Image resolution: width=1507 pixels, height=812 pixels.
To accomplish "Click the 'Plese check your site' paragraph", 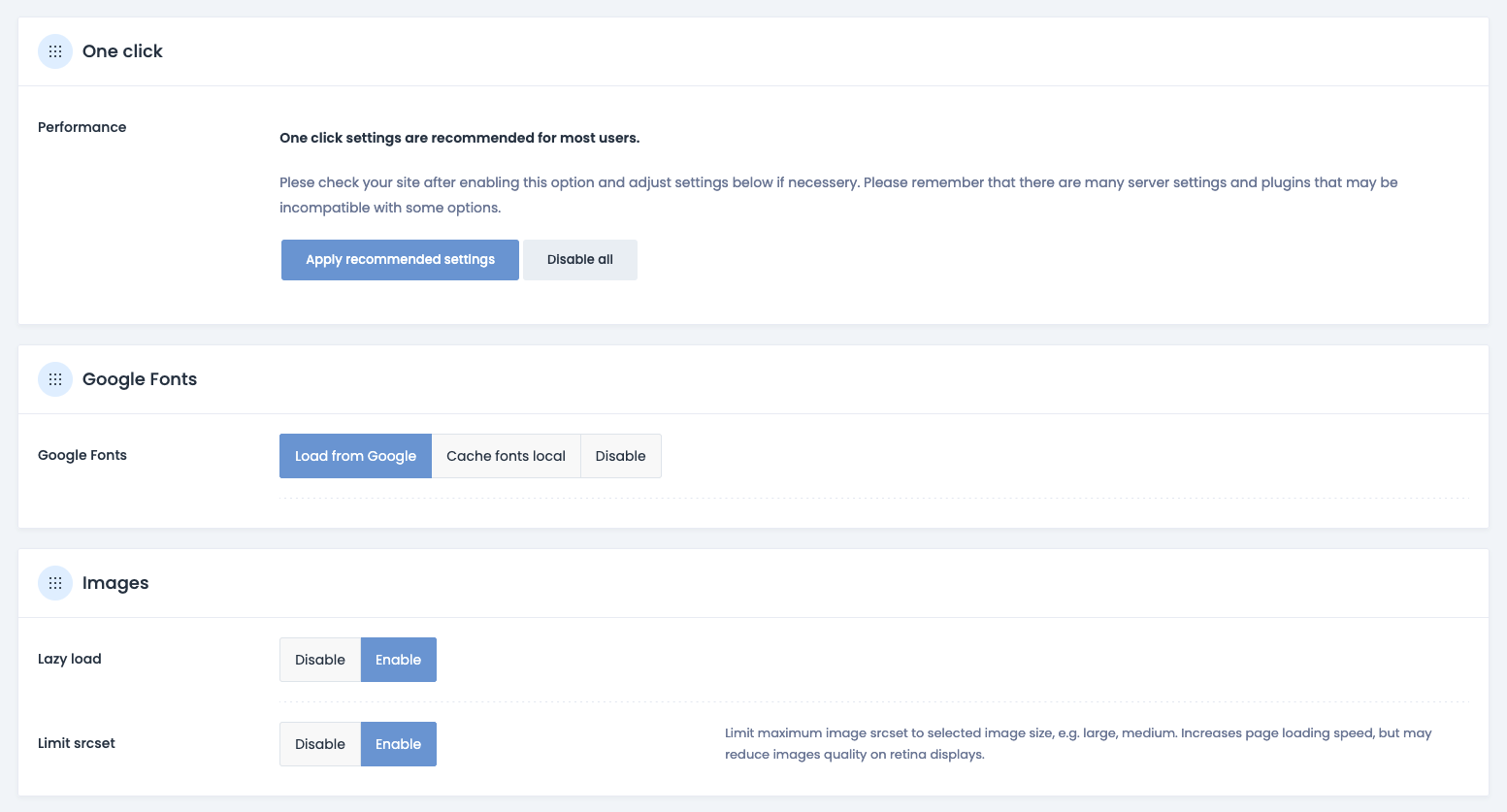I will pos(838,195).
